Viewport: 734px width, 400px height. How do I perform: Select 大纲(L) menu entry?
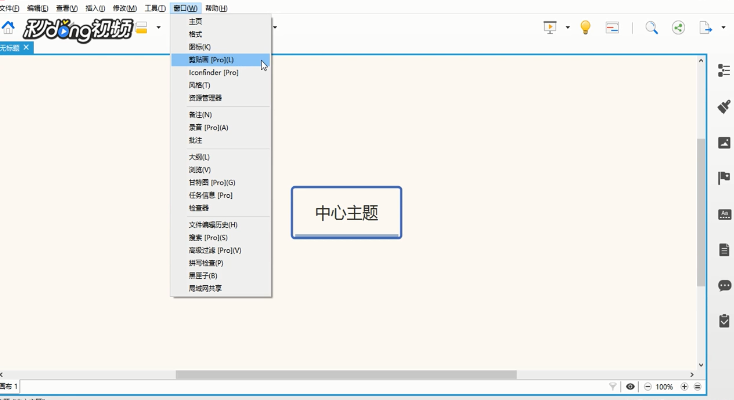coord(220,157)
